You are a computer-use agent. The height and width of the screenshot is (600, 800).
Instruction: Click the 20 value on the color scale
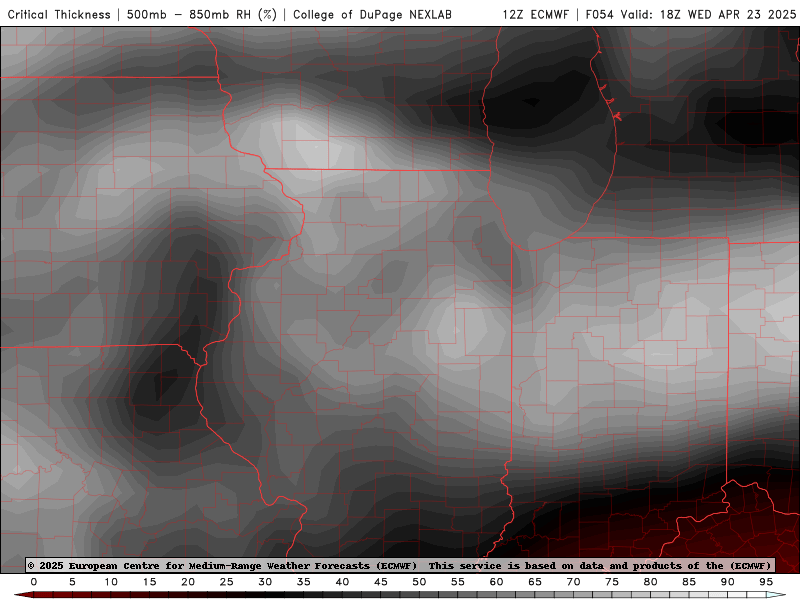tap(188, 582)
